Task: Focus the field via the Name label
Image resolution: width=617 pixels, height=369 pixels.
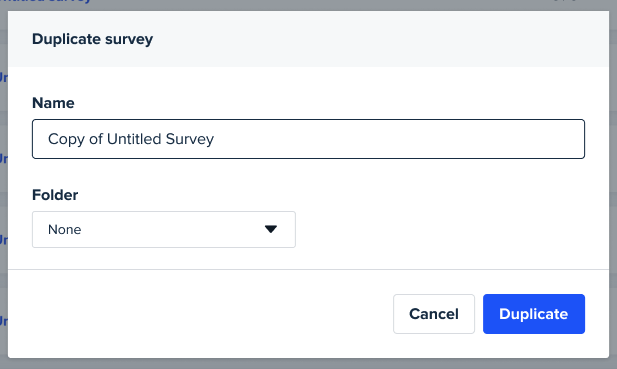Action: coord(53,103)
